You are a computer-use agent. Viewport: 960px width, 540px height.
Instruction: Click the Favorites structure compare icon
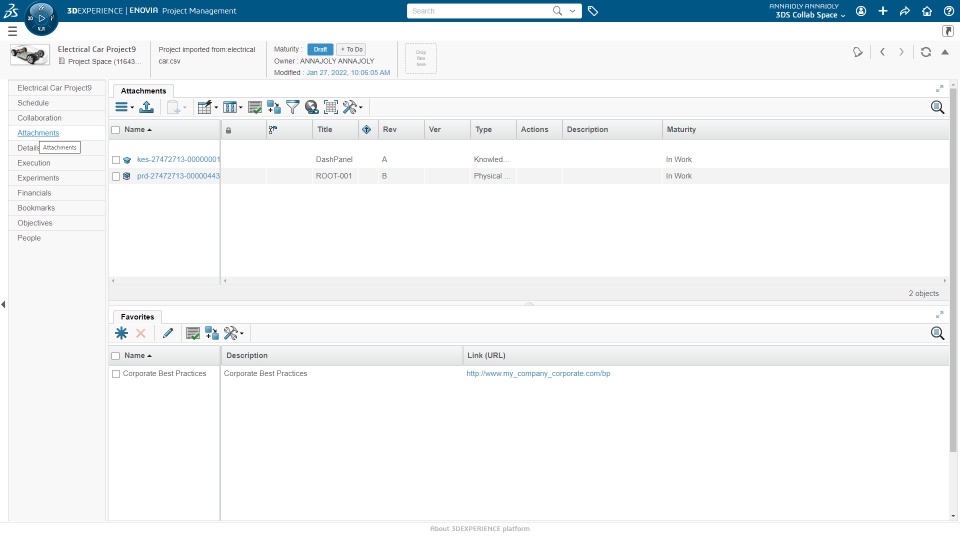point(212,333)
